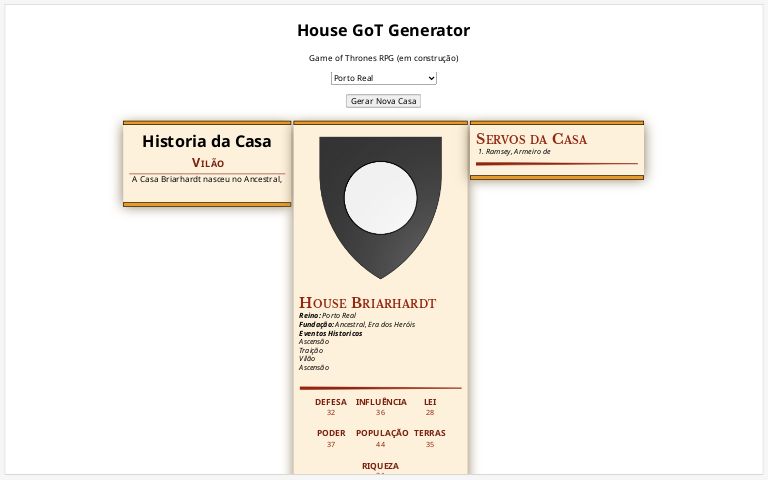Select servant entry Ramsey, Armeiro

(514, 152)
